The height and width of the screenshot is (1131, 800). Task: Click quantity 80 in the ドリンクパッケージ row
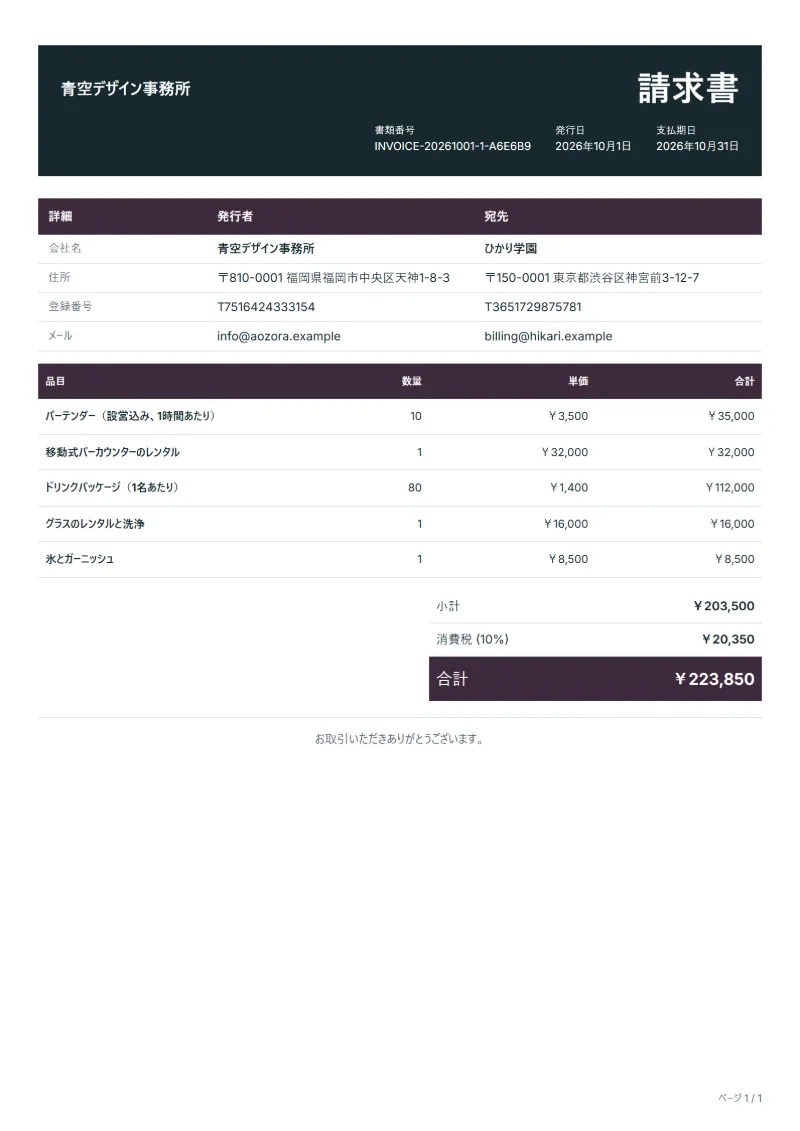[415, 488]
